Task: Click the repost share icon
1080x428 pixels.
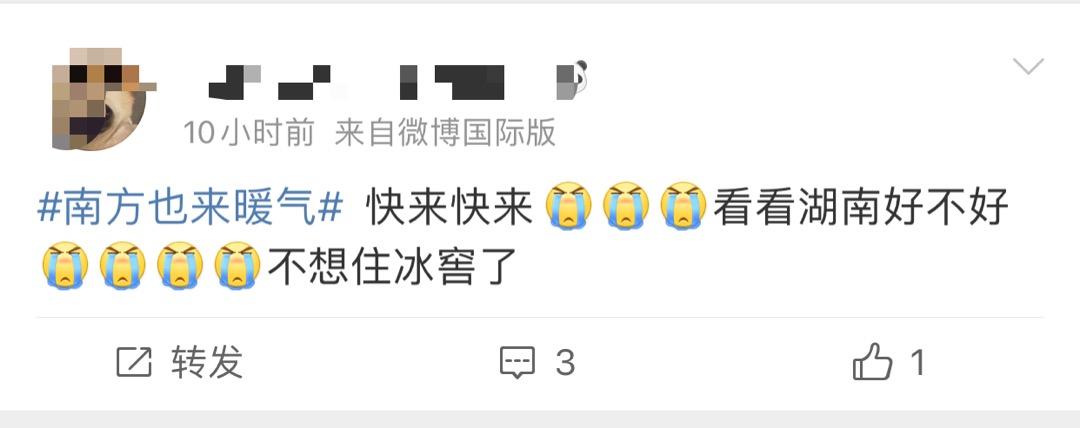Action: click(x=134, y=362)
